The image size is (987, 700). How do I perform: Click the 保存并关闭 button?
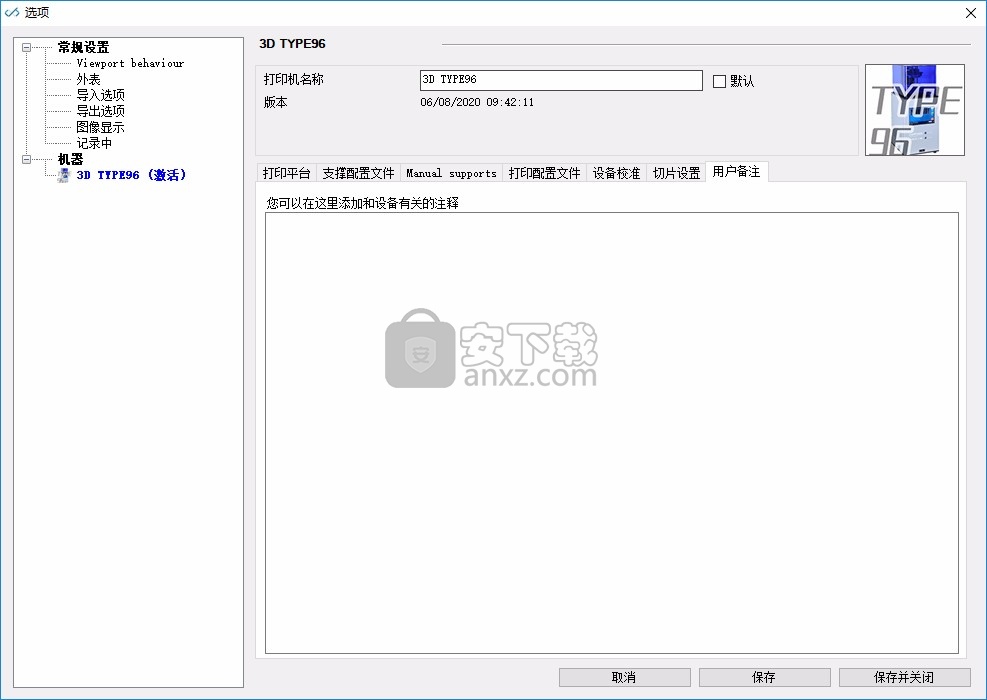point(905,677)
